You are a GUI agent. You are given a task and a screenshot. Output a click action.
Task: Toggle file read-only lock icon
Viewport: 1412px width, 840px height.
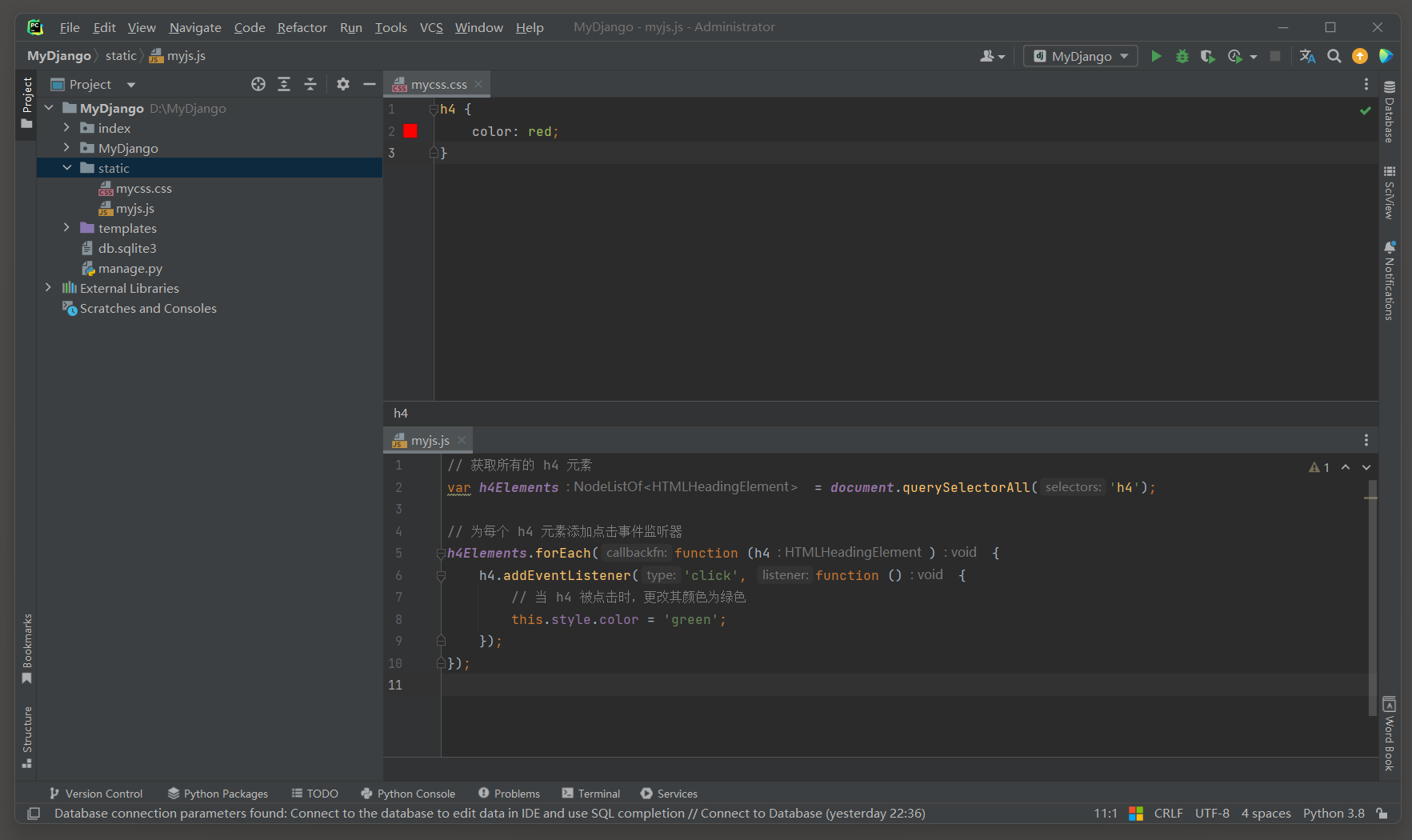1382,814
